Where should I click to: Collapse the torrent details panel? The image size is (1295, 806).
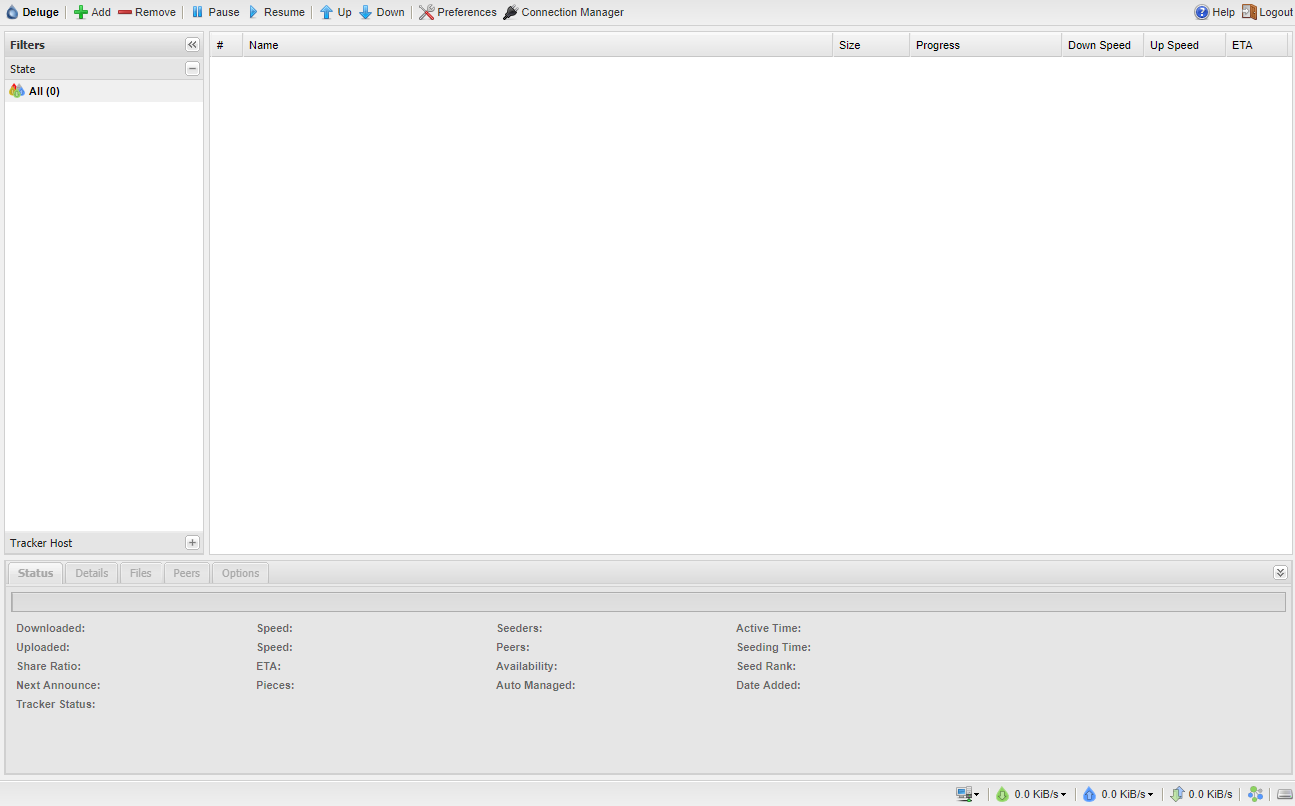[x=1280, y=573]
